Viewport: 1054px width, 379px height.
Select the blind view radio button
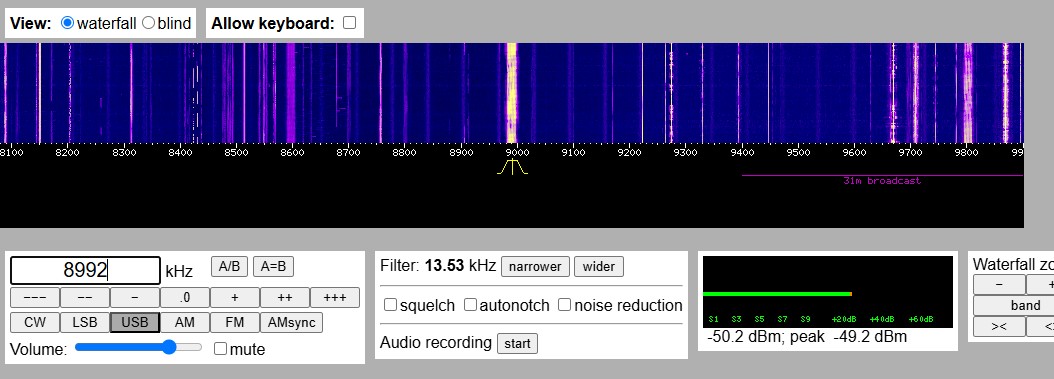pos(149,23)
